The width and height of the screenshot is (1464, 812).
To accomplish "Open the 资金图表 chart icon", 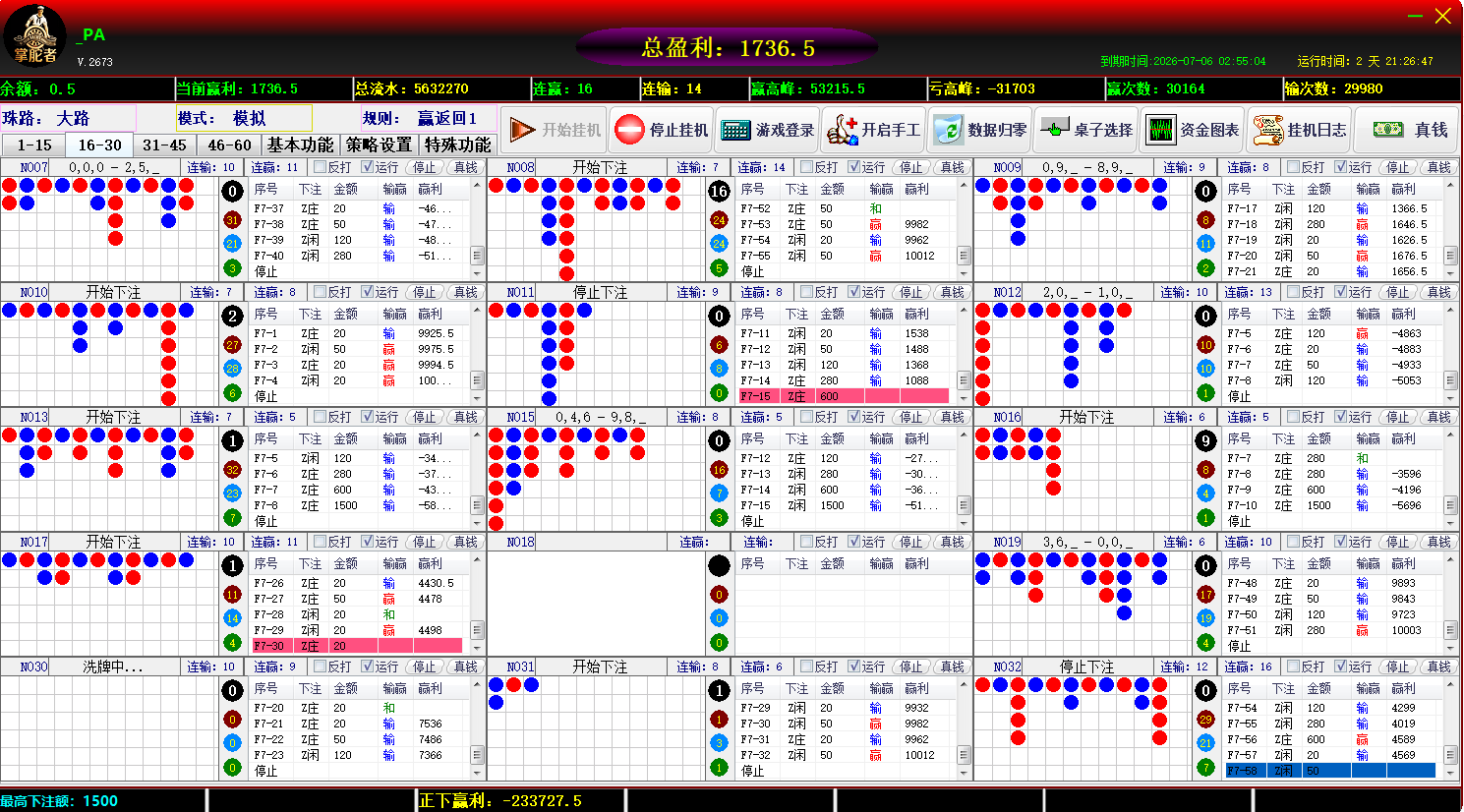I will 1161,130.
